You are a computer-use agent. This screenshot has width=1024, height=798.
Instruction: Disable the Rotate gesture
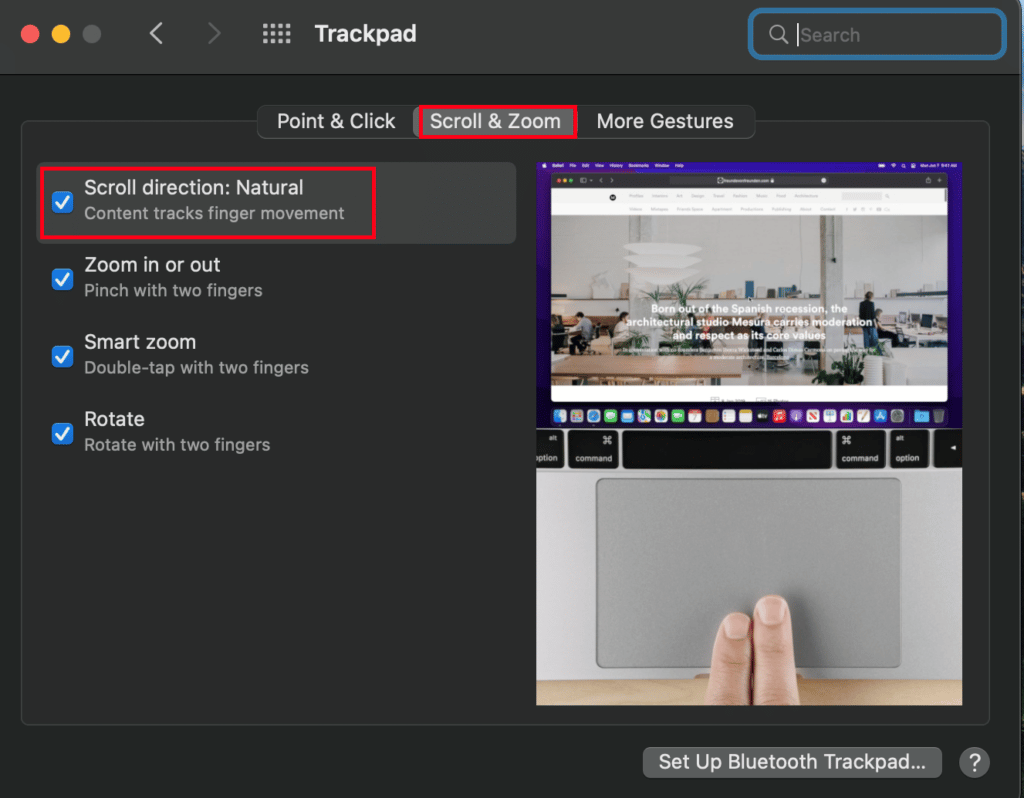pyautogui.click(x=62, y=433)
